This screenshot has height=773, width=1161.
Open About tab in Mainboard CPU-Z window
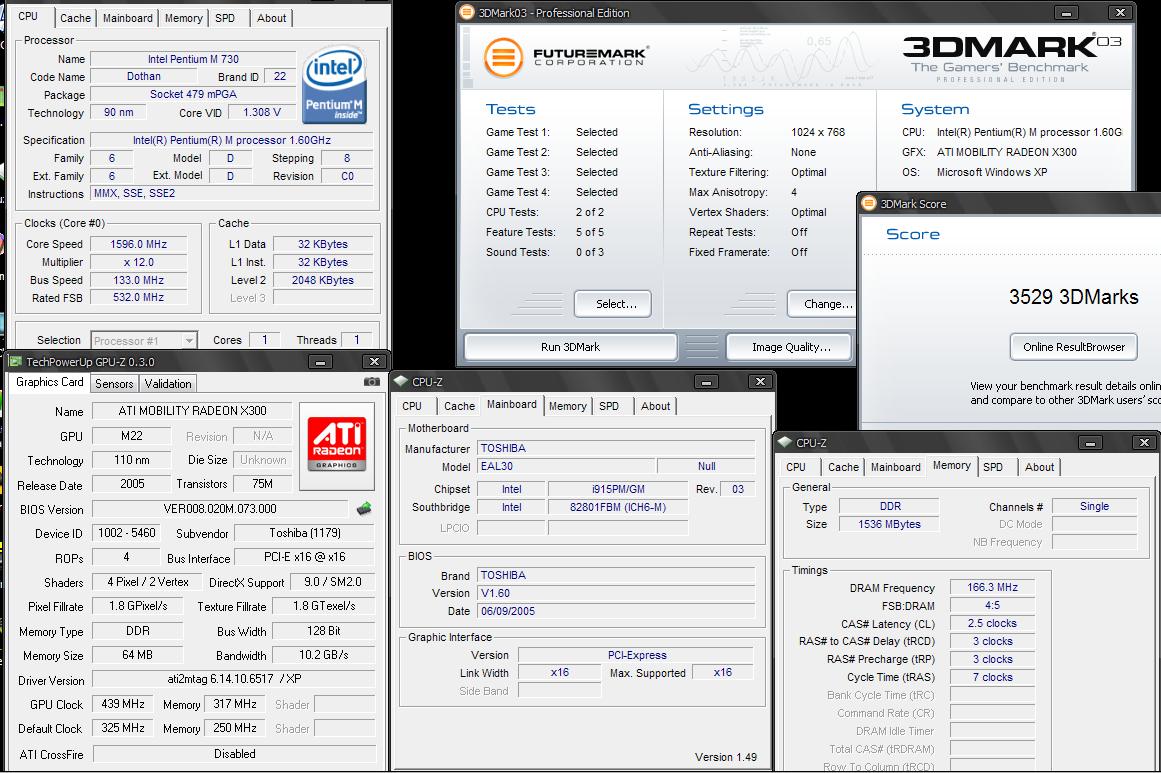pos(655,406)
